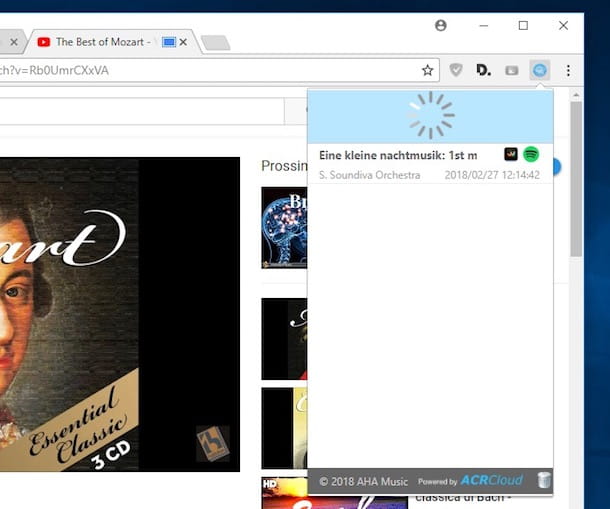Click the shield extension icon
610x509 pixels.
(x=456, y=70)
